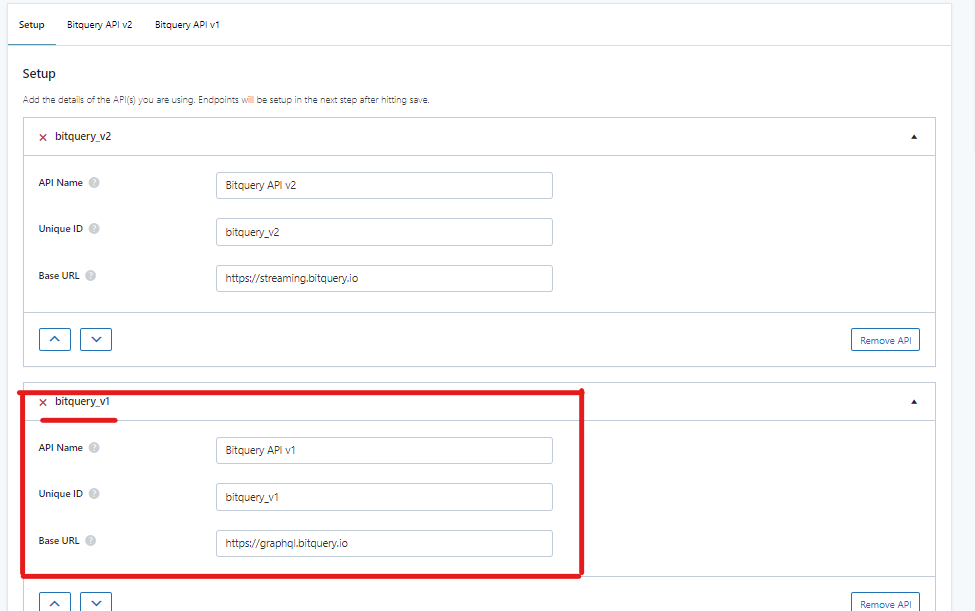Viewport: 975px width, 611px height.
Task: Show help for bitquery_v2 Unique ID
Action: pos(94,229)
